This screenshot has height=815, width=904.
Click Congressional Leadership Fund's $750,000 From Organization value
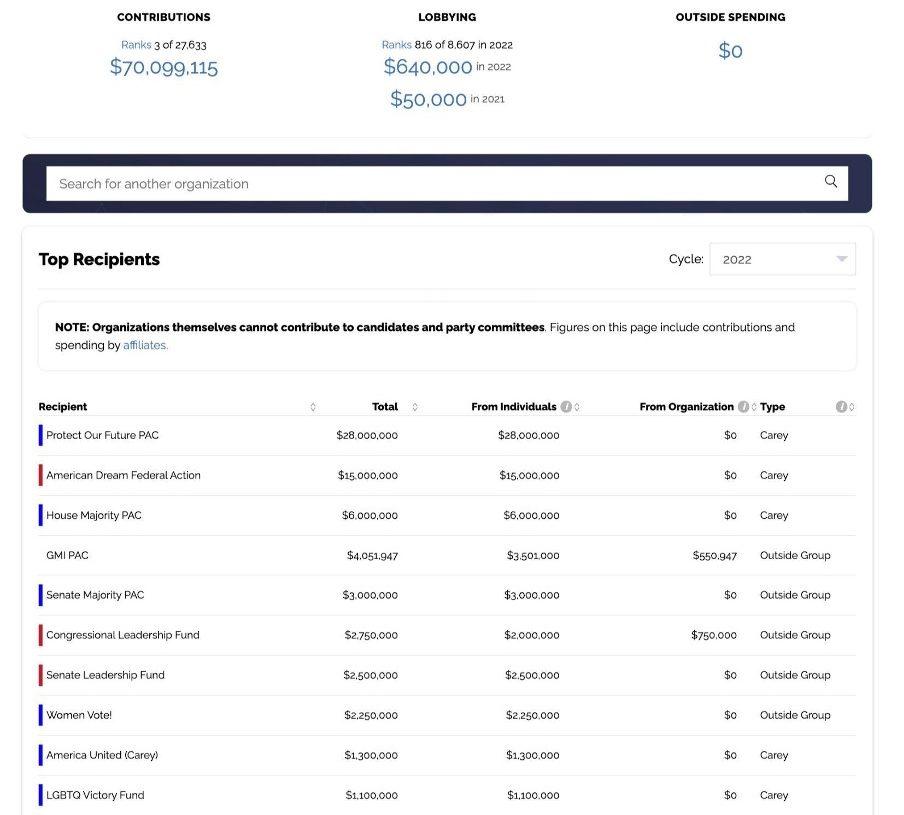pos(714,635)
